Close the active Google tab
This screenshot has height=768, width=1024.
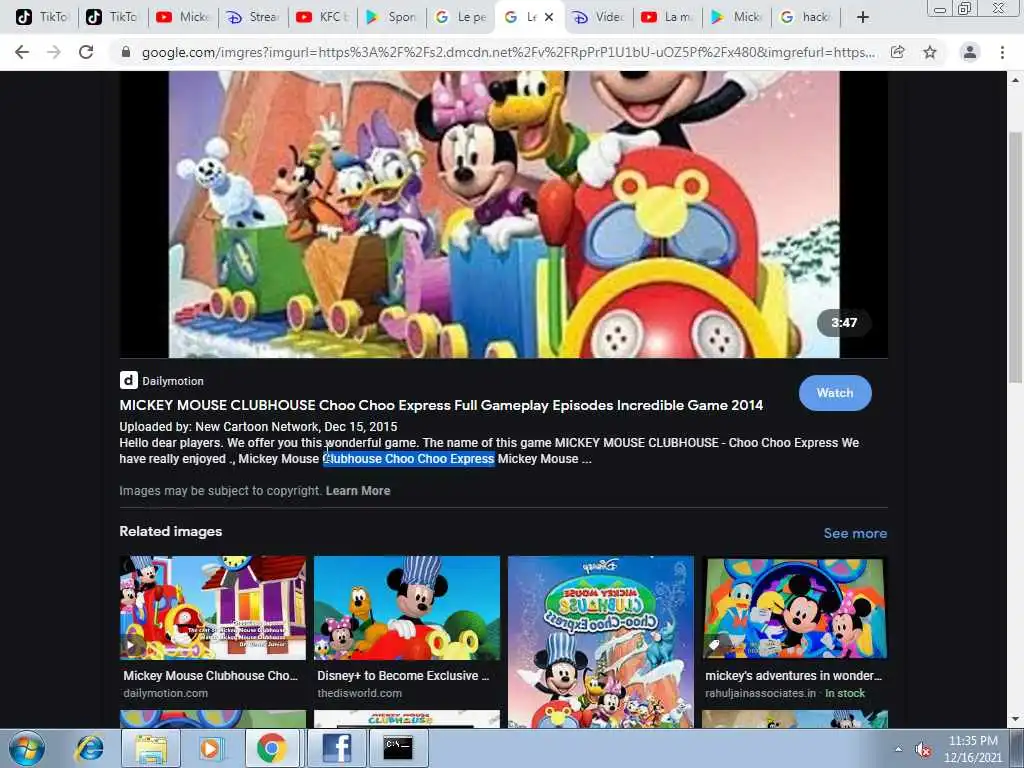pyautogui.click(x=549, y=17)
